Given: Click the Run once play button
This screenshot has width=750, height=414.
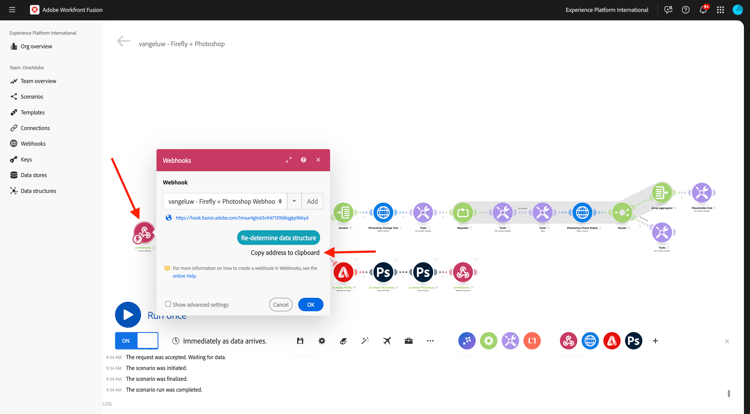Looking at the screenshot, I should click(x=128, y=315).
